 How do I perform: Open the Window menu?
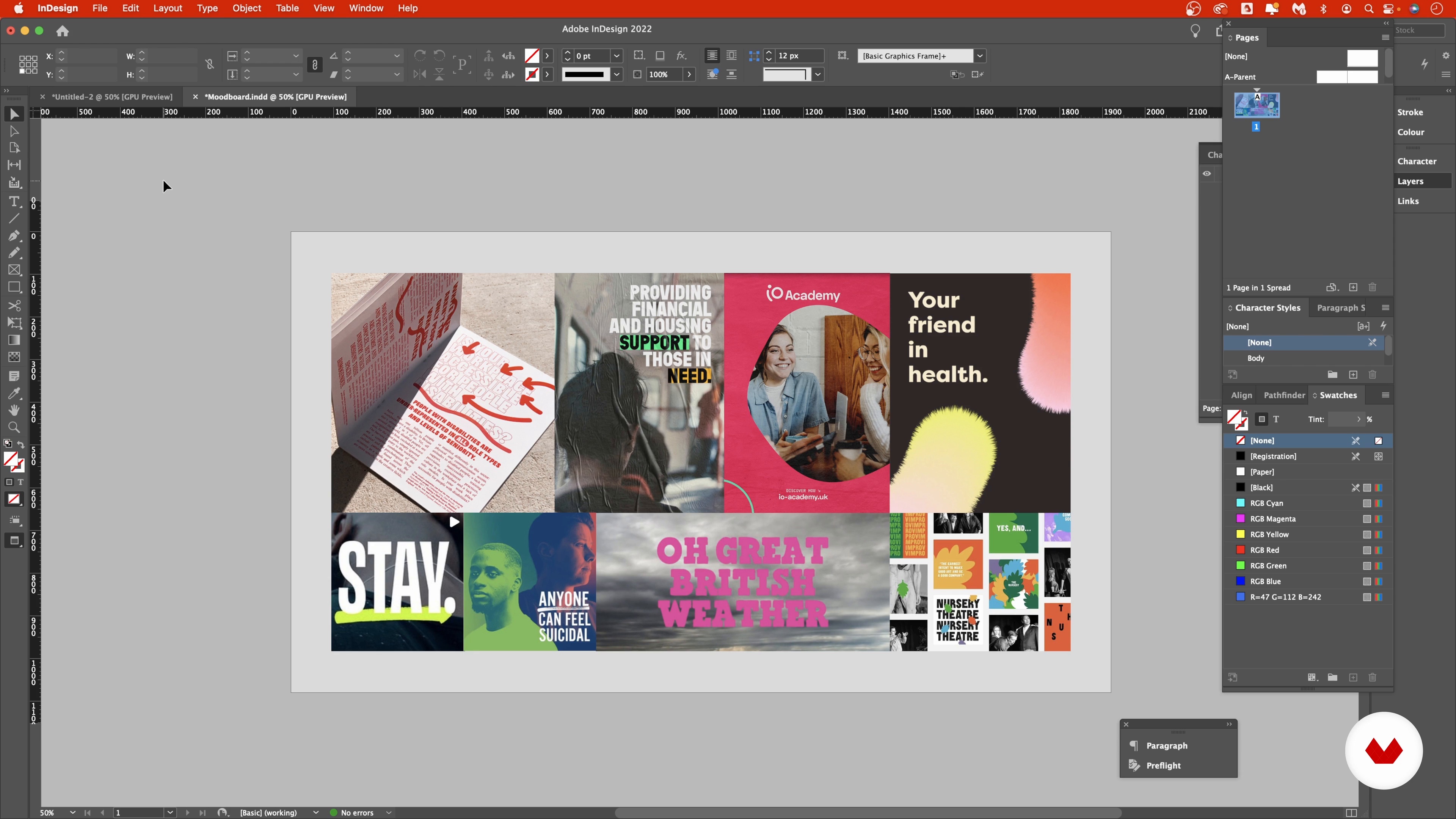[366, 8]
